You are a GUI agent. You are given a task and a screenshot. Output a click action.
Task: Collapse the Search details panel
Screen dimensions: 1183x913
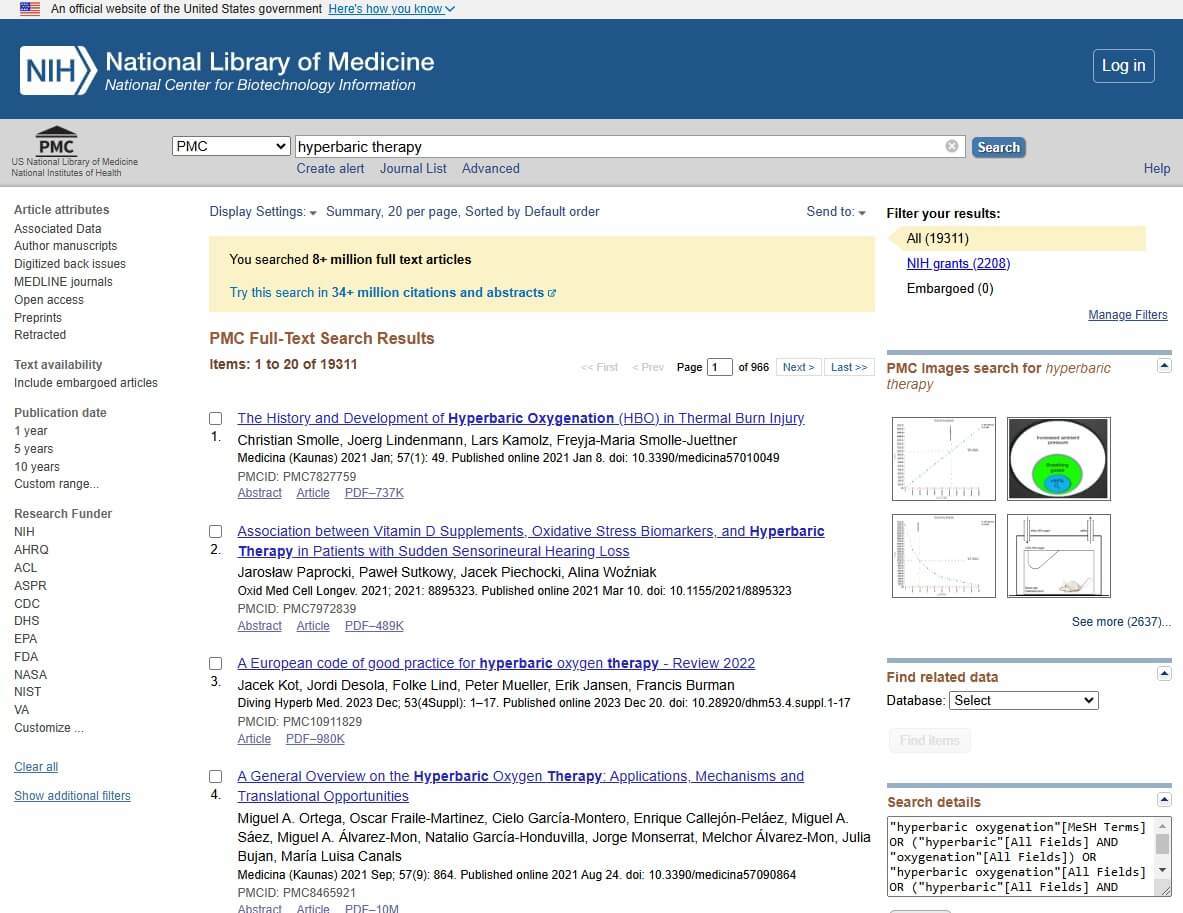pos(1163,800)
